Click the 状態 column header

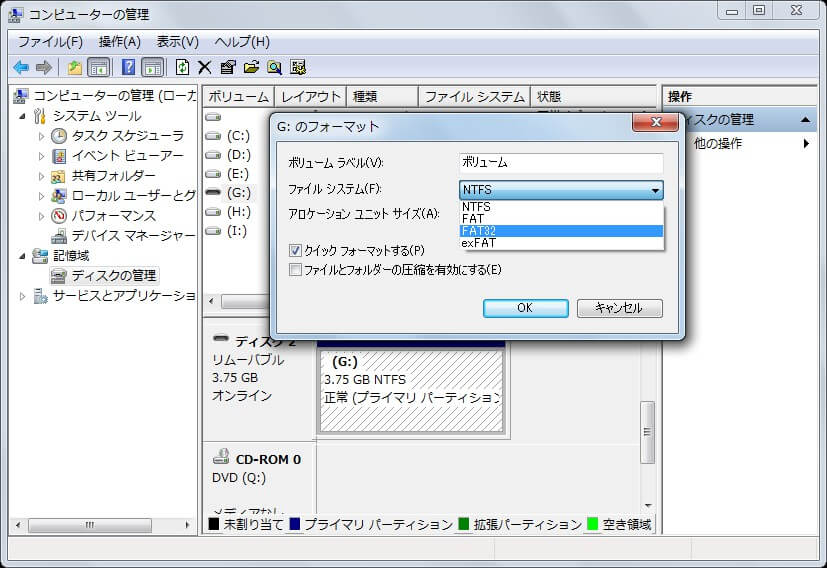(x=594, y=97)
